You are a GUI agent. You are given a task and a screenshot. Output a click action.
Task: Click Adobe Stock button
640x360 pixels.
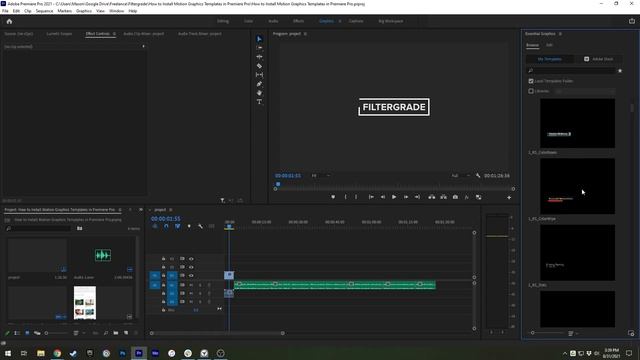pyautogui.click(x=599, y=59)
